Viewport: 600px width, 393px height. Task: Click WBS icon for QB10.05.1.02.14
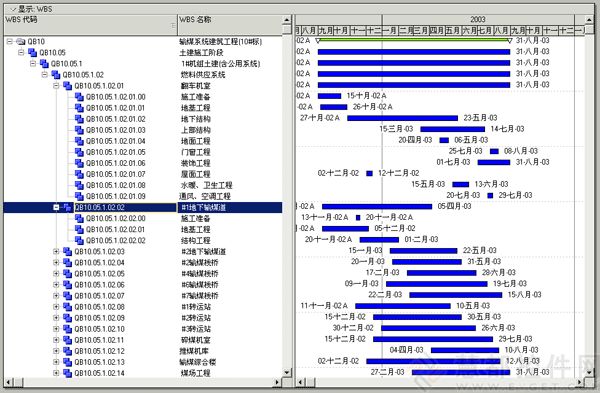(x=67, y=373)
